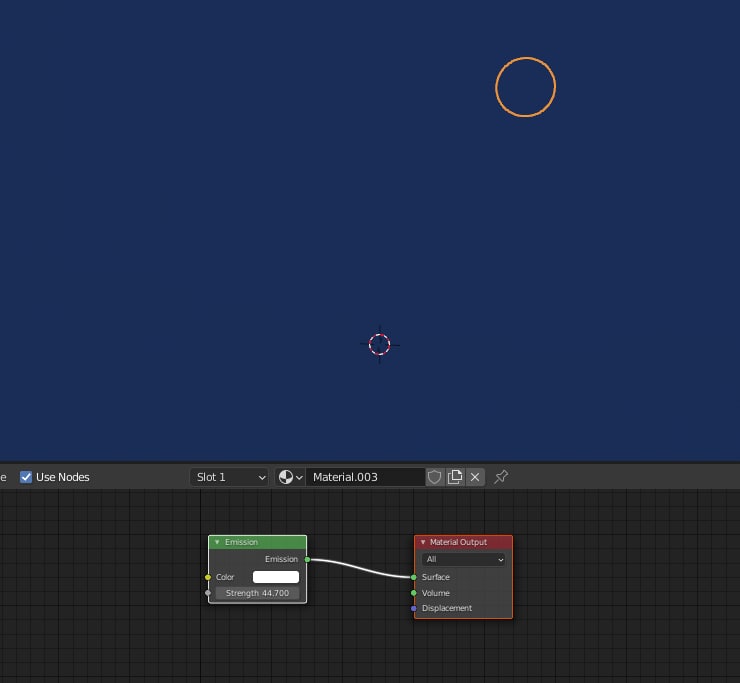Screen dimensions: 740x683
Task: Open the Slot 1 dropdown
Action: tap(229, 477)
